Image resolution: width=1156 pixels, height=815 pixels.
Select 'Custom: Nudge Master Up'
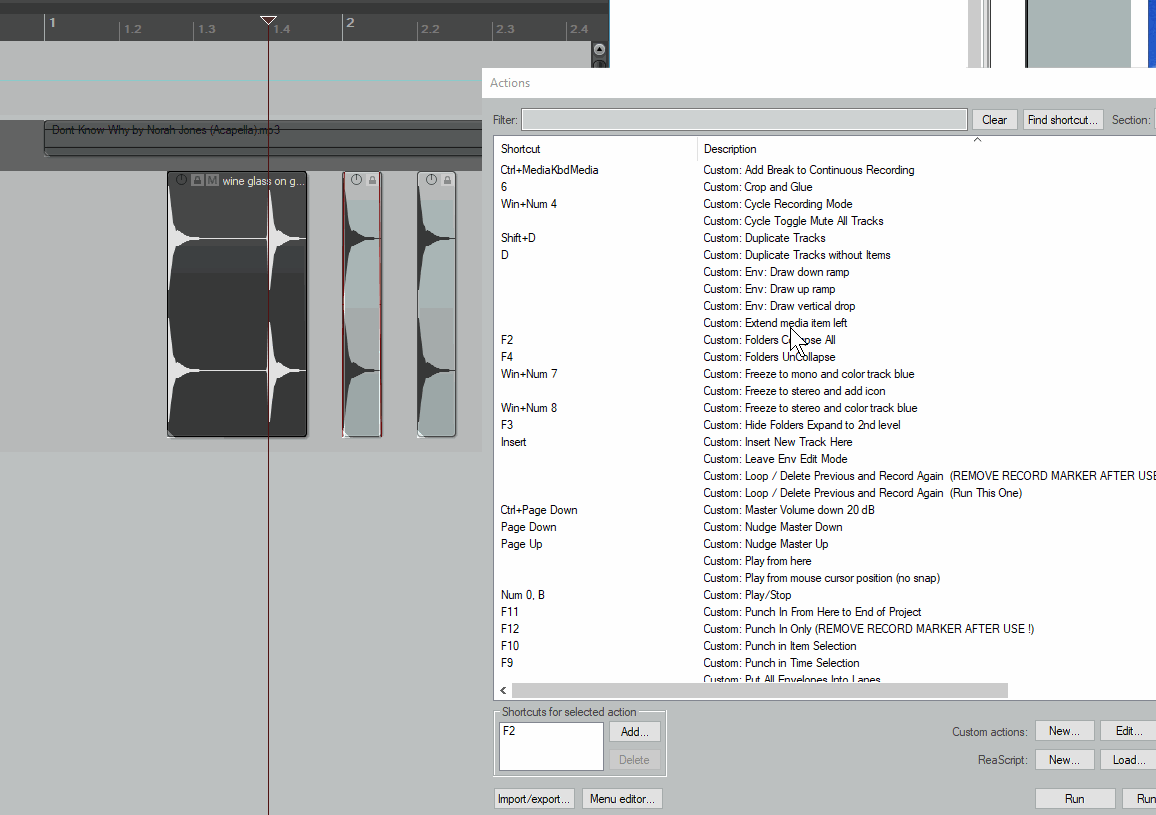click(765, 543)
